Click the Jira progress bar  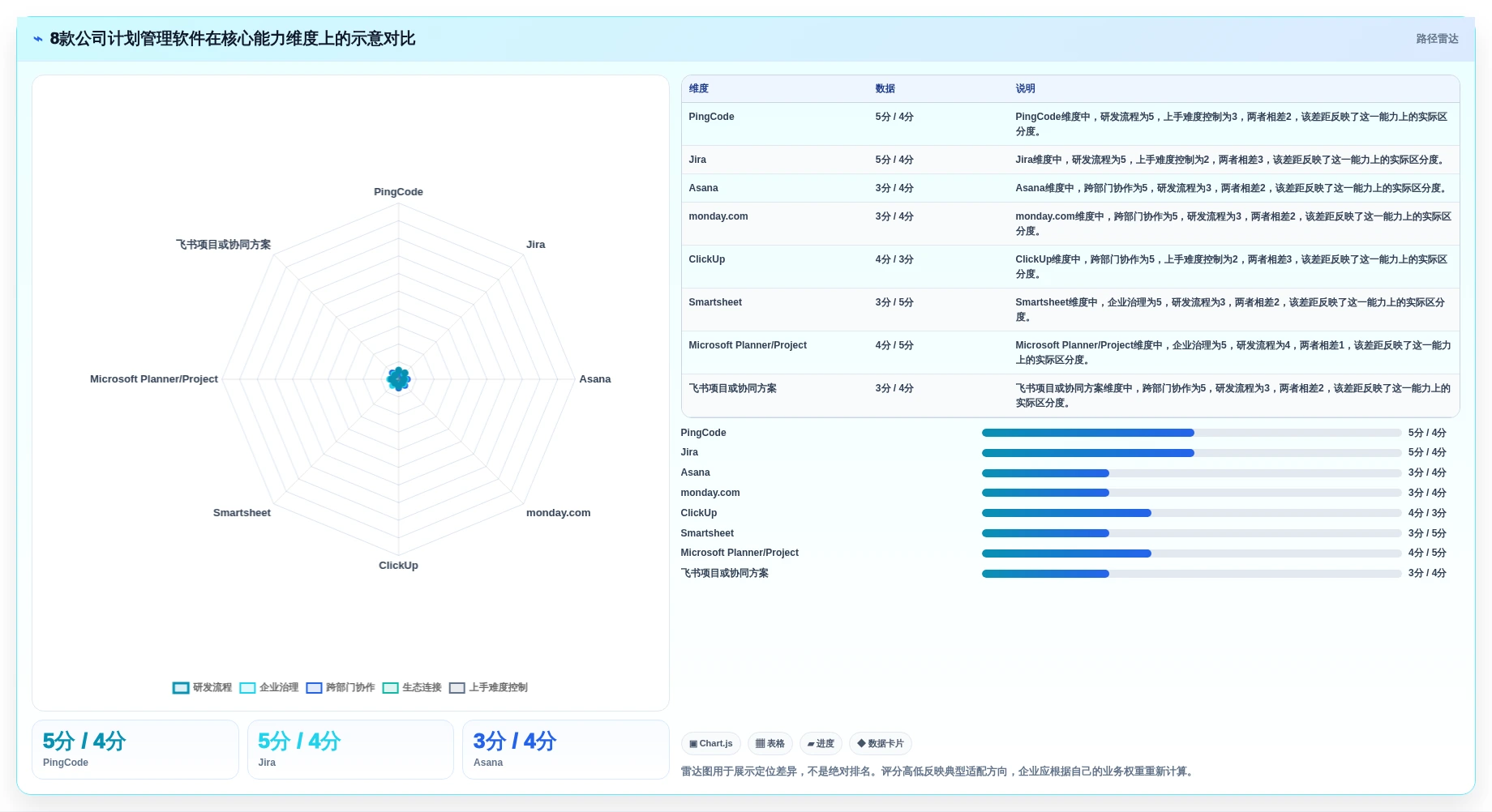(1191, 453)
